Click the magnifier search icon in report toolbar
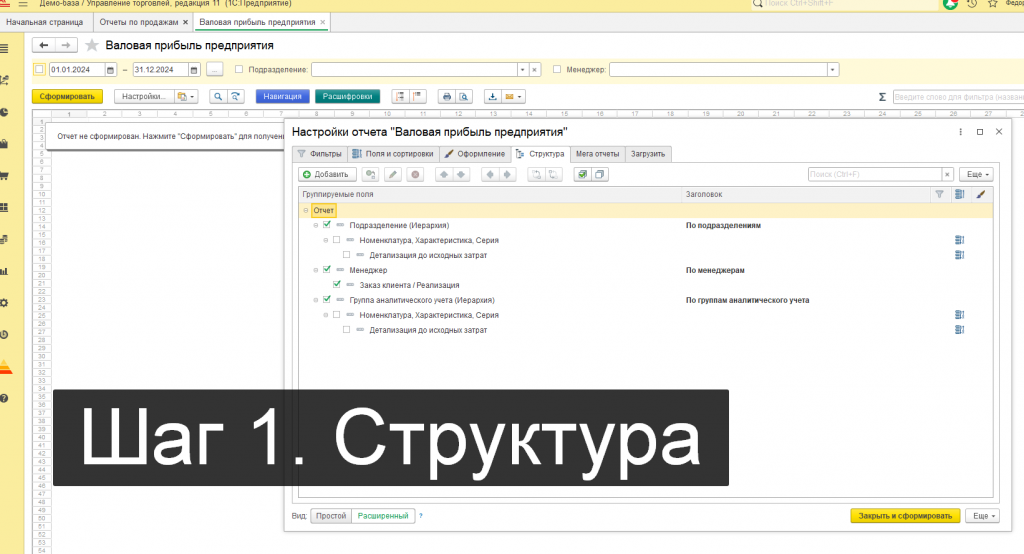This screenshot has height=554, width=1024. pos(218,97)
